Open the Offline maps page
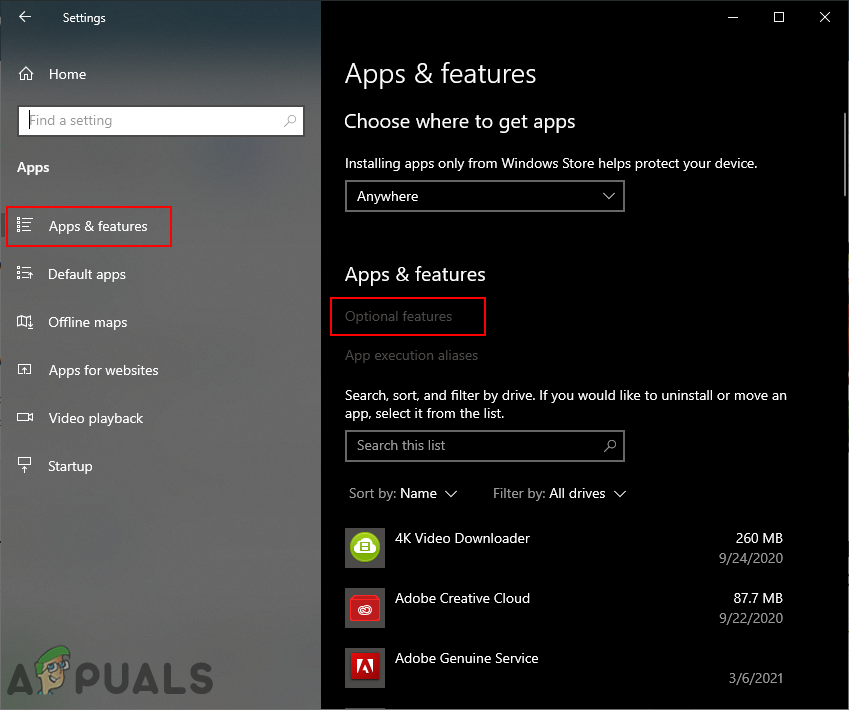849x710 pixels. (88, 322)
